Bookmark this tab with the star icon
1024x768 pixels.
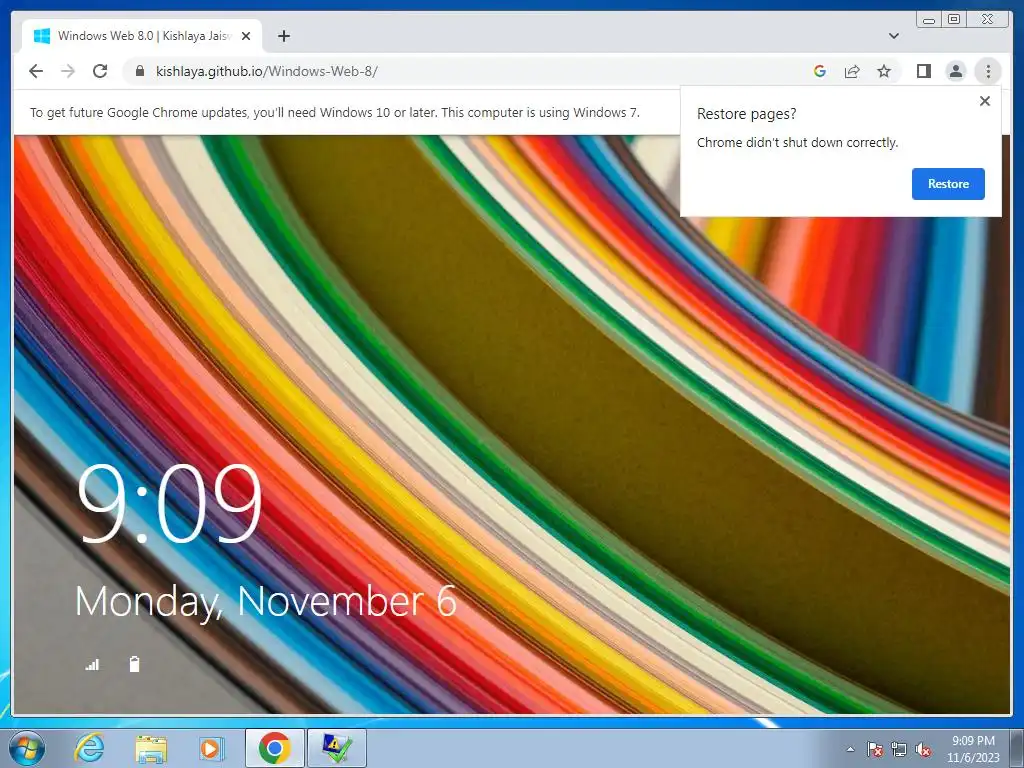(884, 71)
